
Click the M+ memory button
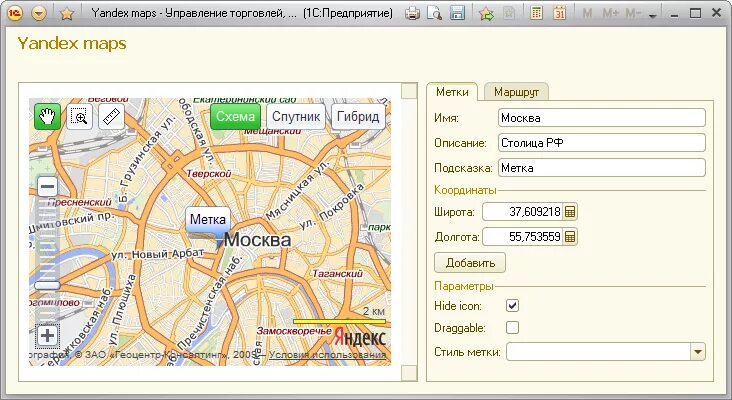tap(610, 14)
